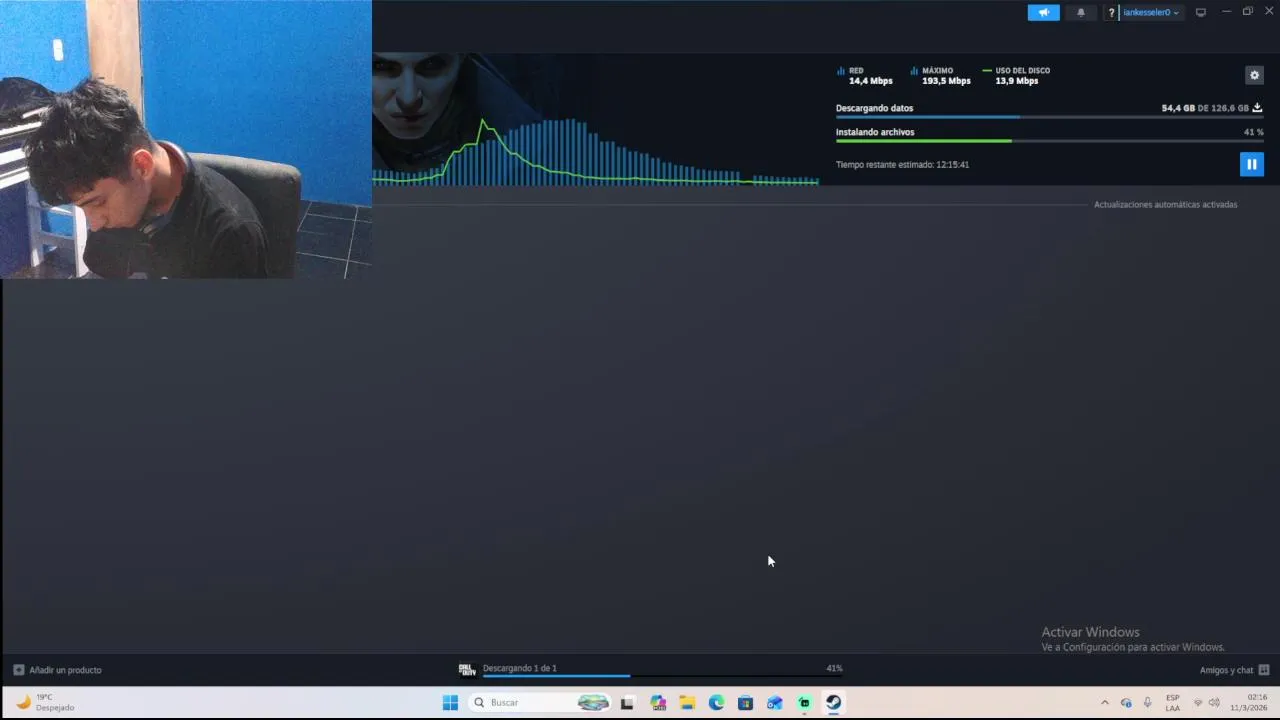Click 'Añadir un producto' button

(57, 670)
